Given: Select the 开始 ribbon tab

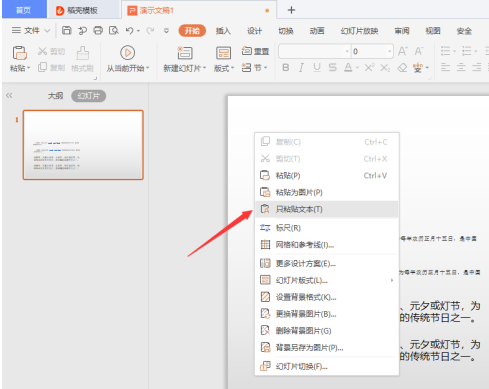Looking at the screenshot, I should click(192, 31).
